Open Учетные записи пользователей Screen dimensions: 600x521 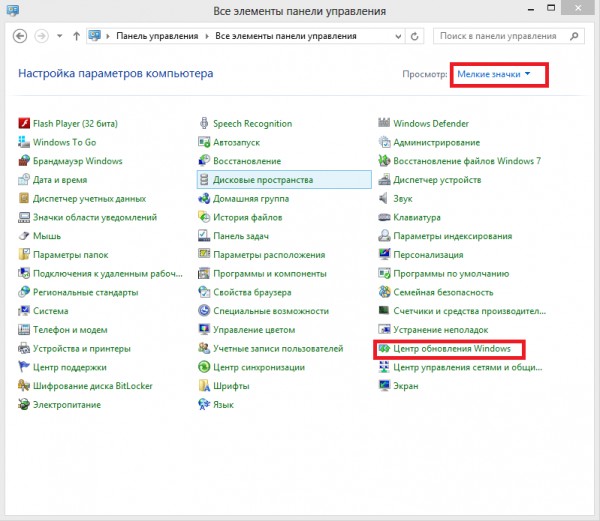[271, 348]
